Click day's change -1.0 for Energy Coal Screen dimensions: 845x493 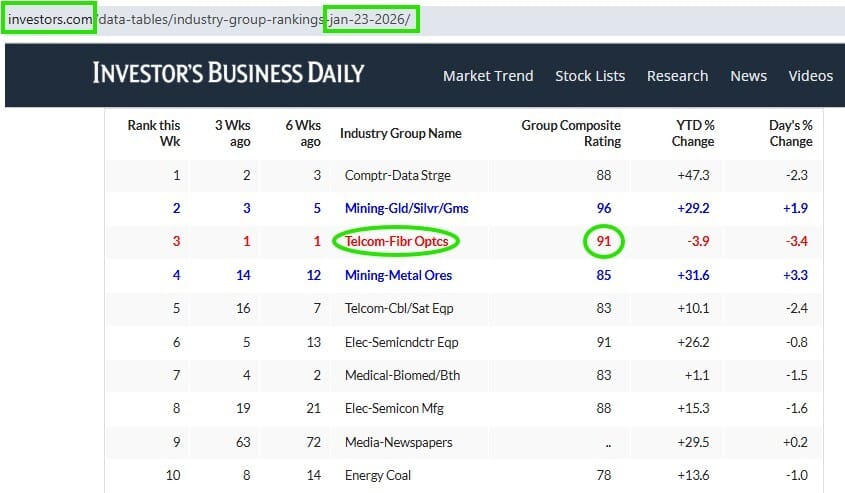[x=796, y=475]
